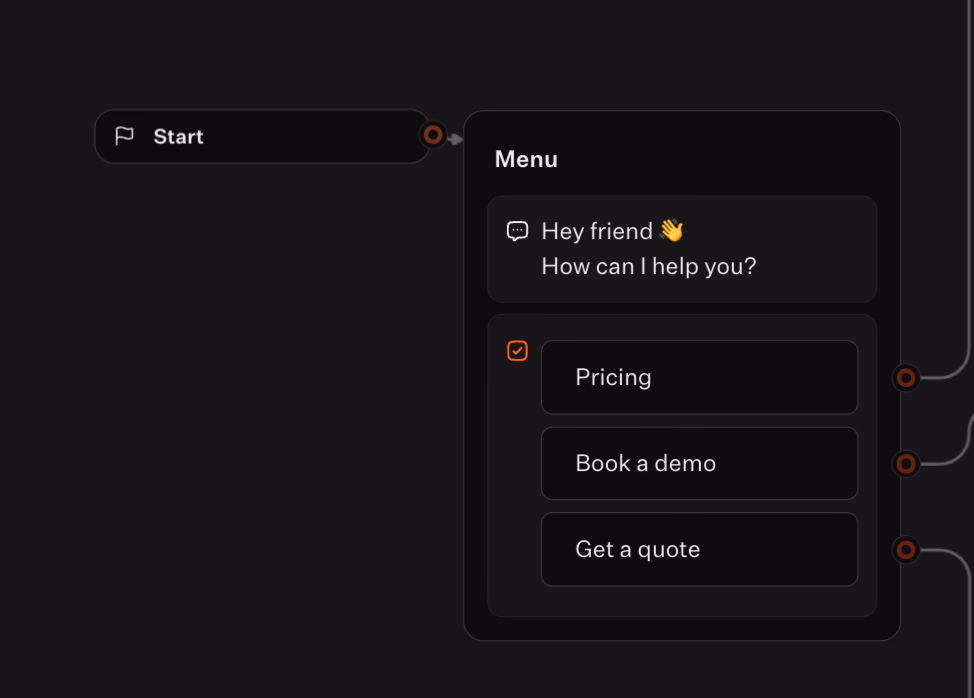Click the connector port next to Pricing
Screen dimensions: 974x698
click(x=905, y=378)
